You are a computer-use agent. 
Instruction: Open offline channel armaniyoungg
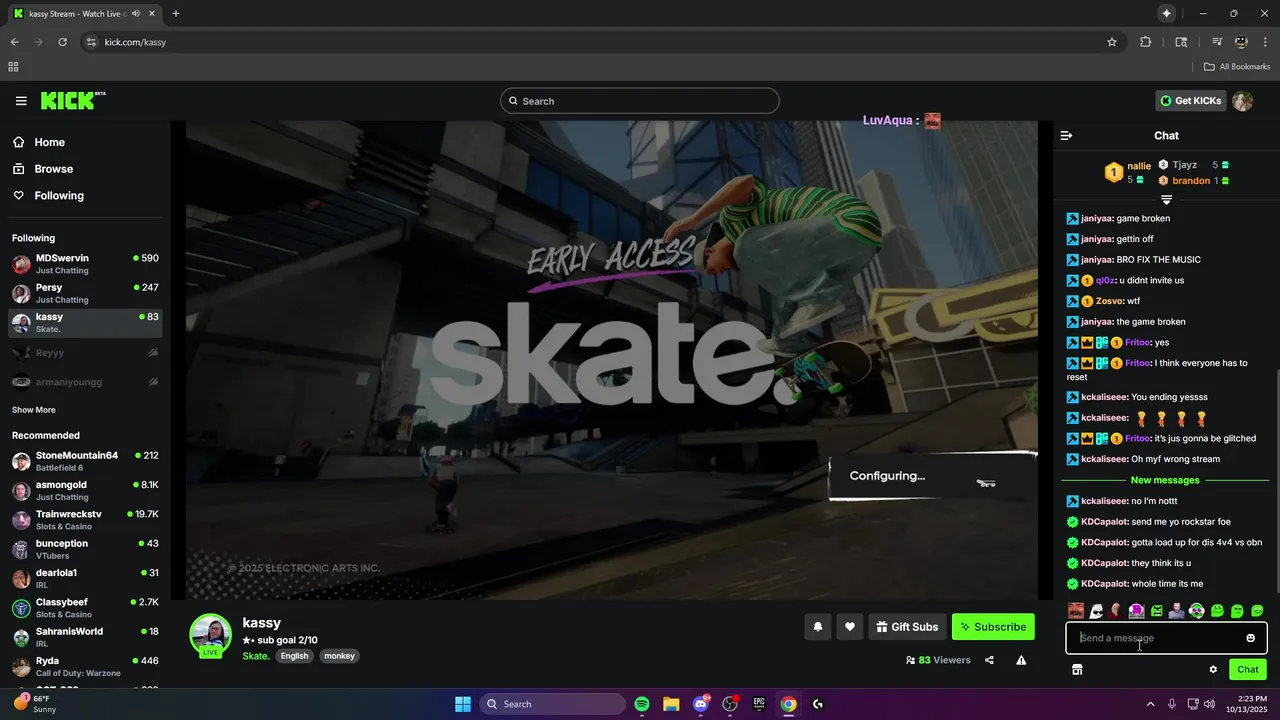coord(85,382)
